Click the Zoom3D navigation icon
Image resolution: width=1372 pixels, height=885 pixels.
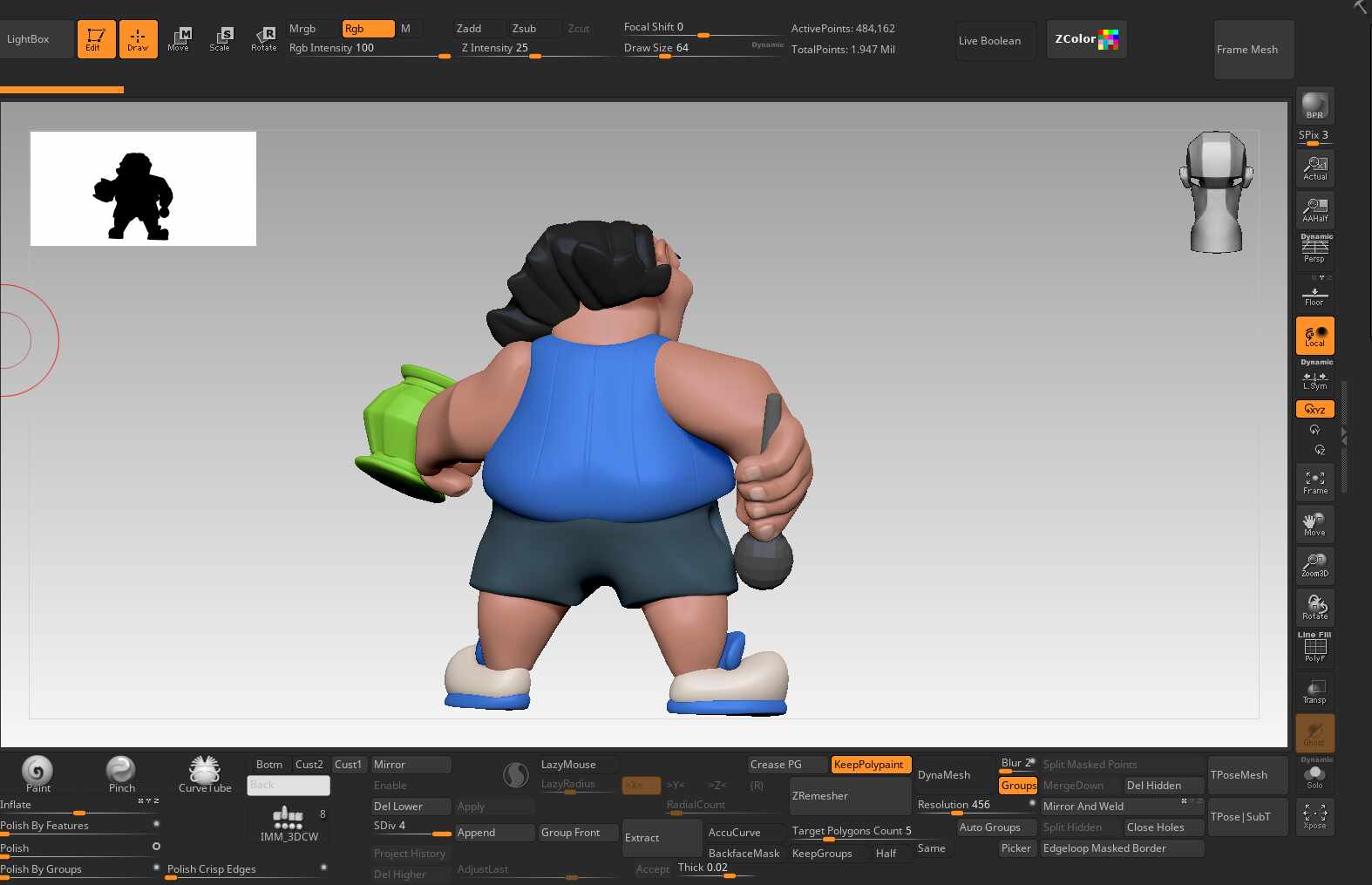[1314, 565]
